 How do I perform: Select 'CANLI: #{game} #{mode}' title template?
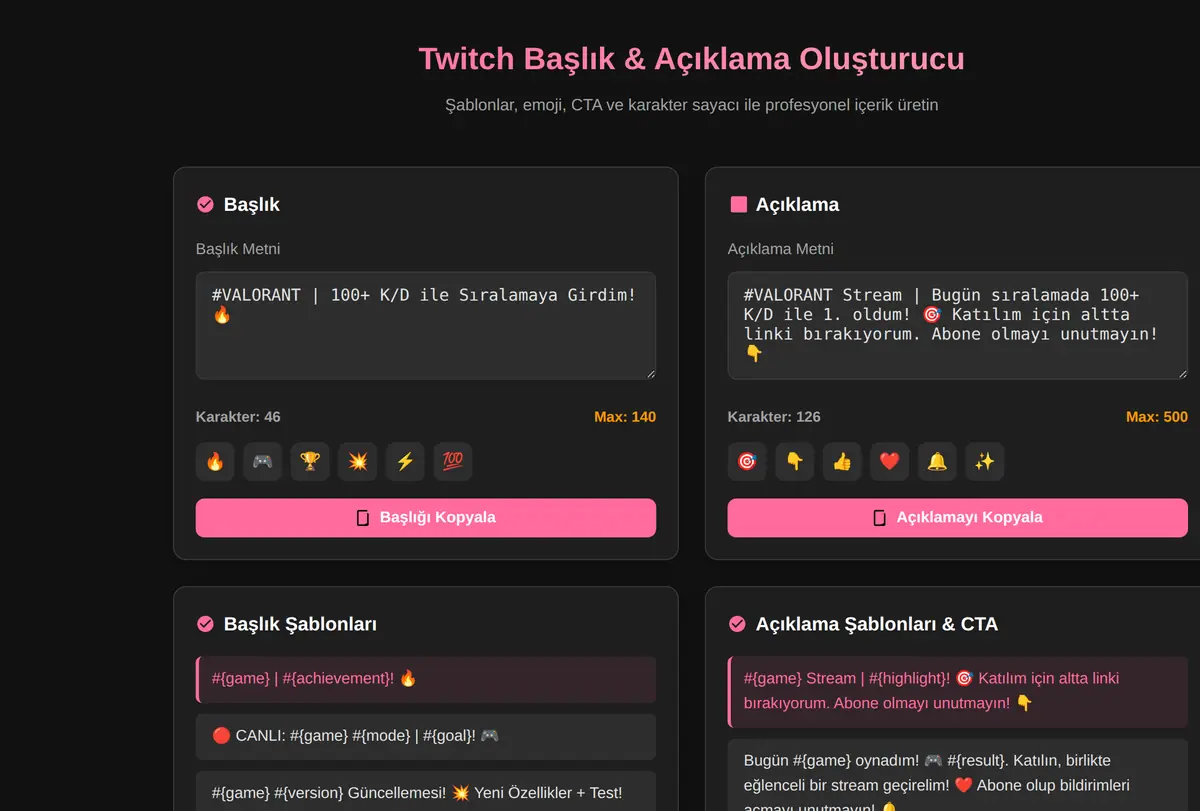[426, 737]
